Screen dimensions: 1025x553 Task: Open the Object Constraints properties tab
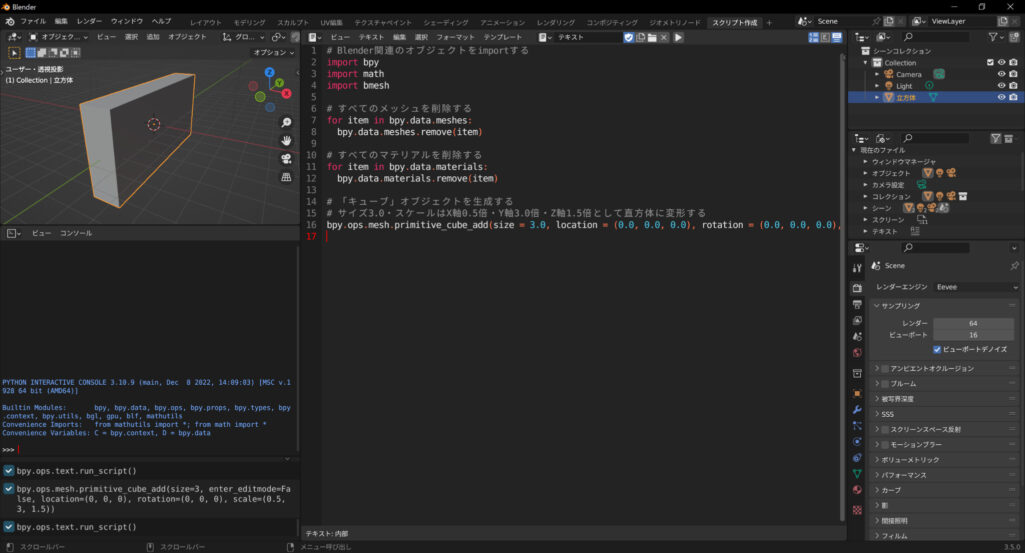857,458
